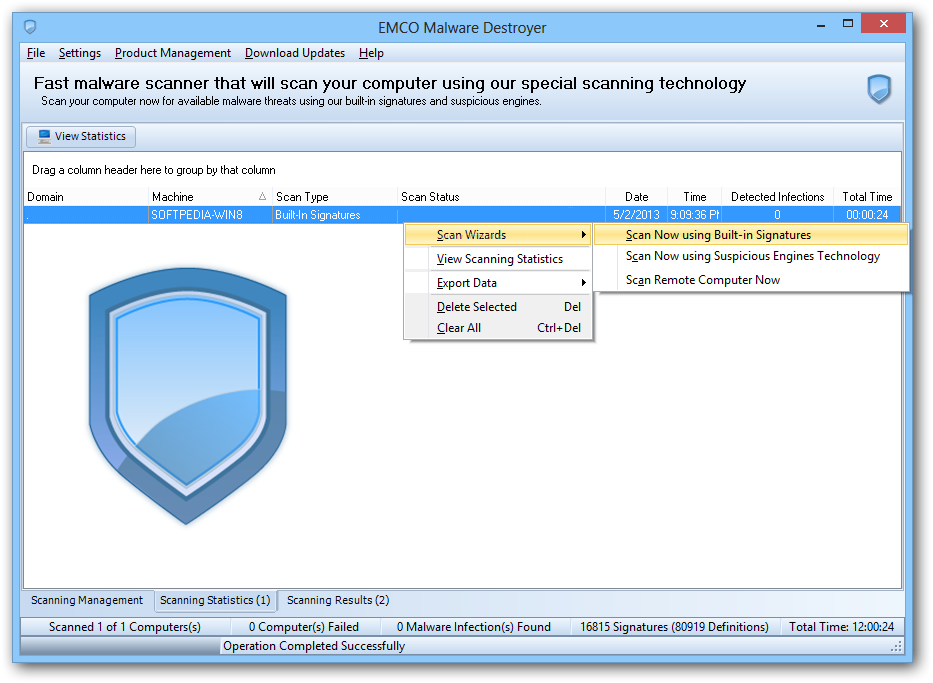Click the Scanned 1 of 1 Computers status

(125, 627)
